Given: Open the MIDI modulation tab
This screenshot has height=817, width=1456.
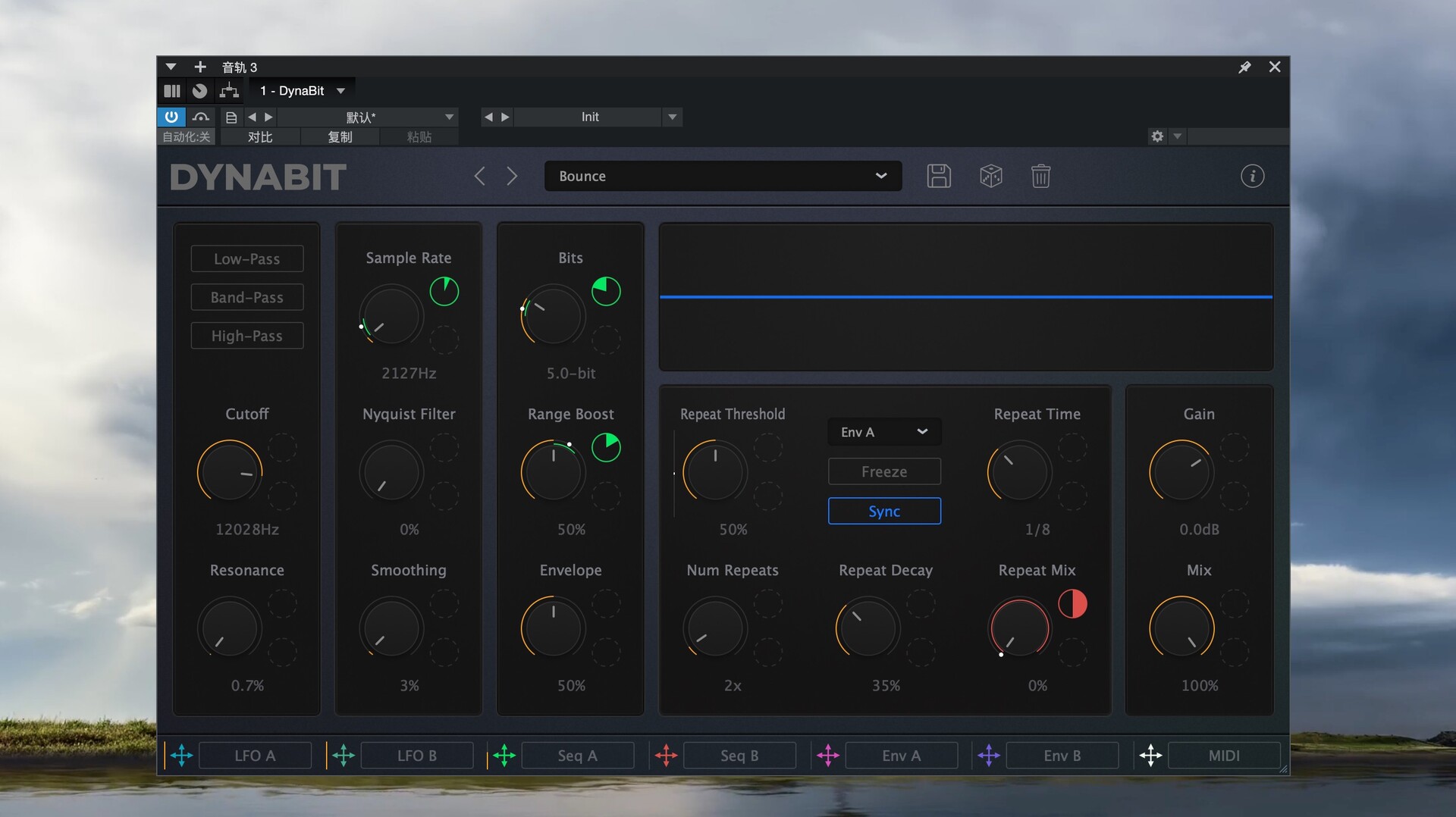Looking at the screenshot, I should 1223,756.
